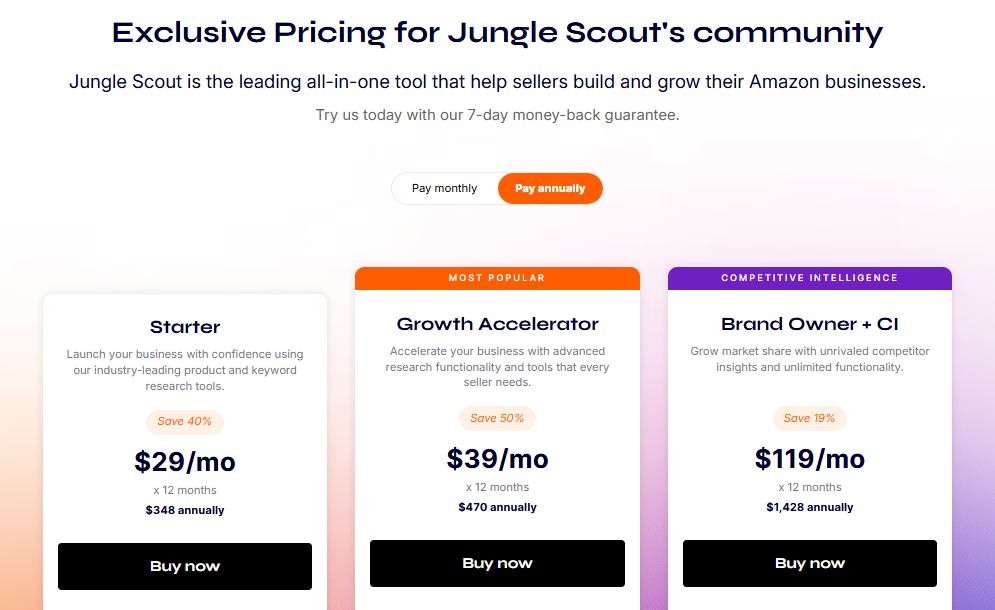This screenshot has height=610, width=995.
Task: Click Buy now under Growth Accelerator
Action: point(497,563)
